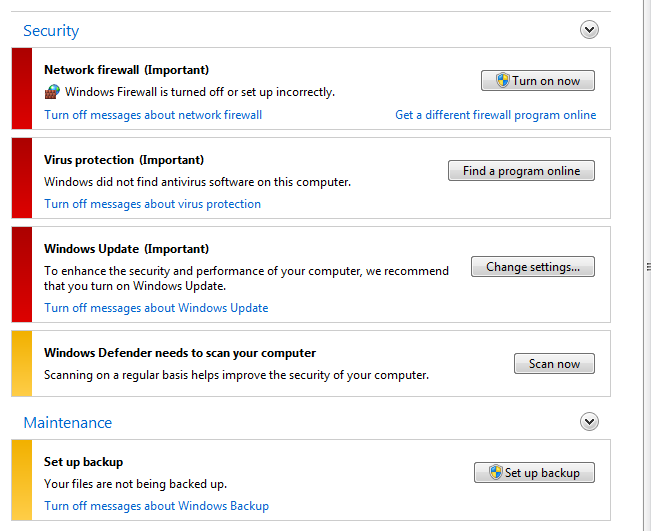The image size is (651, 531).
Task: Click the yellow bar beside Windows Defender message
Action: coord(22,363)
